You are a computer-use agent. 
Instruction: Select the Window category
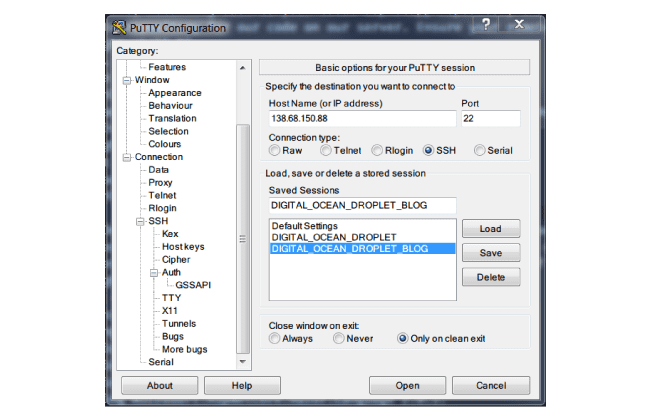pos(152,80)
